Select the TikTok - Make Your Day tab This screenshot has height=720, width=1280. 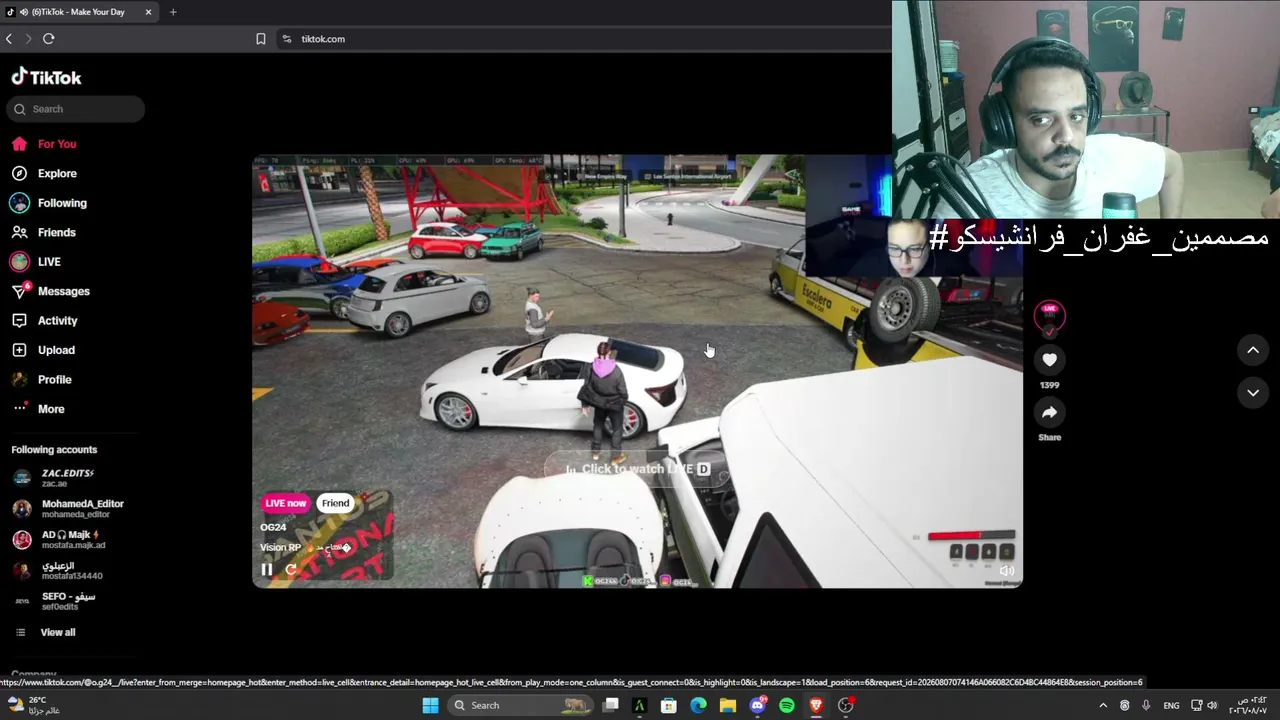point(80,12)
